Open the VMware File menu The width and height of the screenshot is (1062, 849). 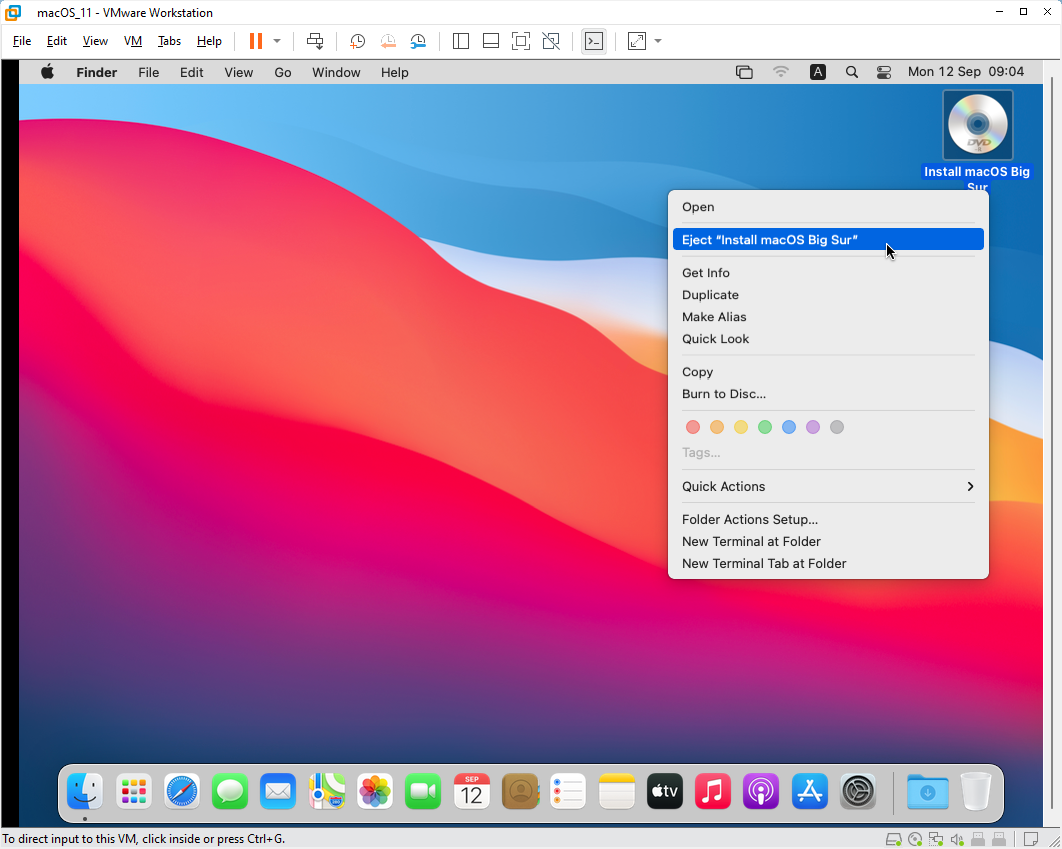coord(22,41)
